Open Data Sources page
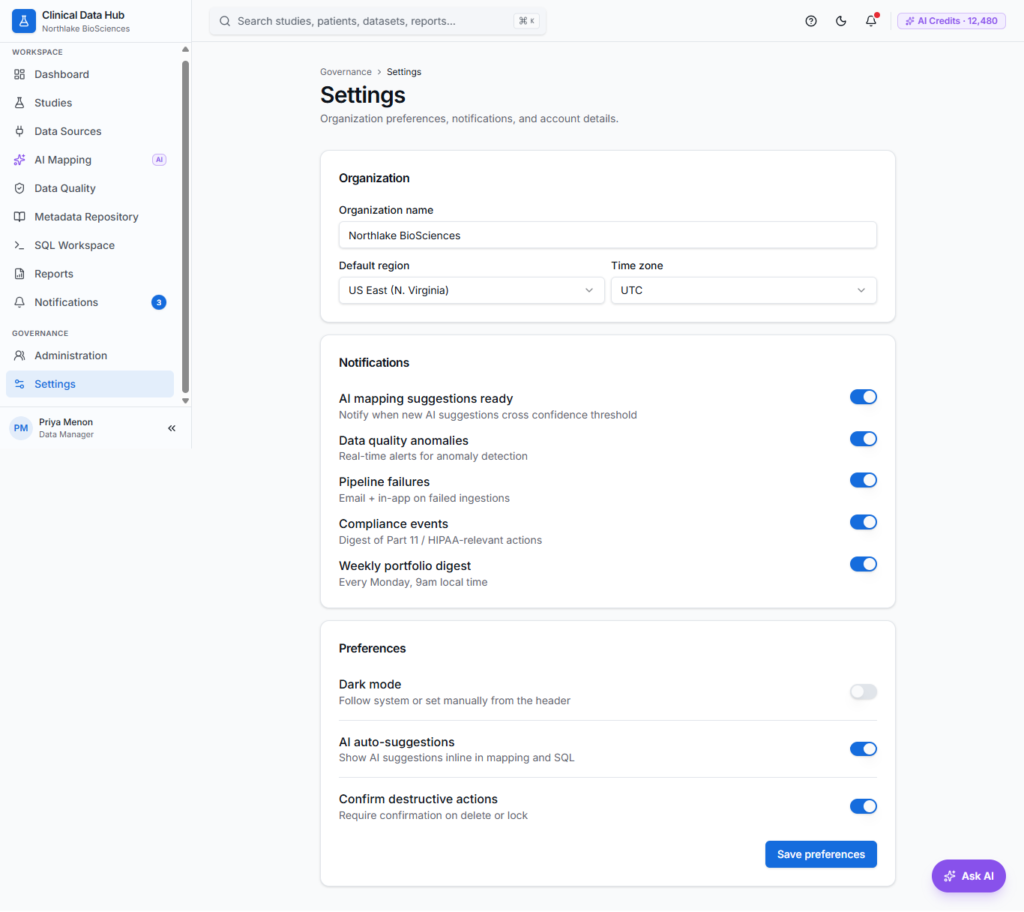1024x912 pixels. [90, 131]
